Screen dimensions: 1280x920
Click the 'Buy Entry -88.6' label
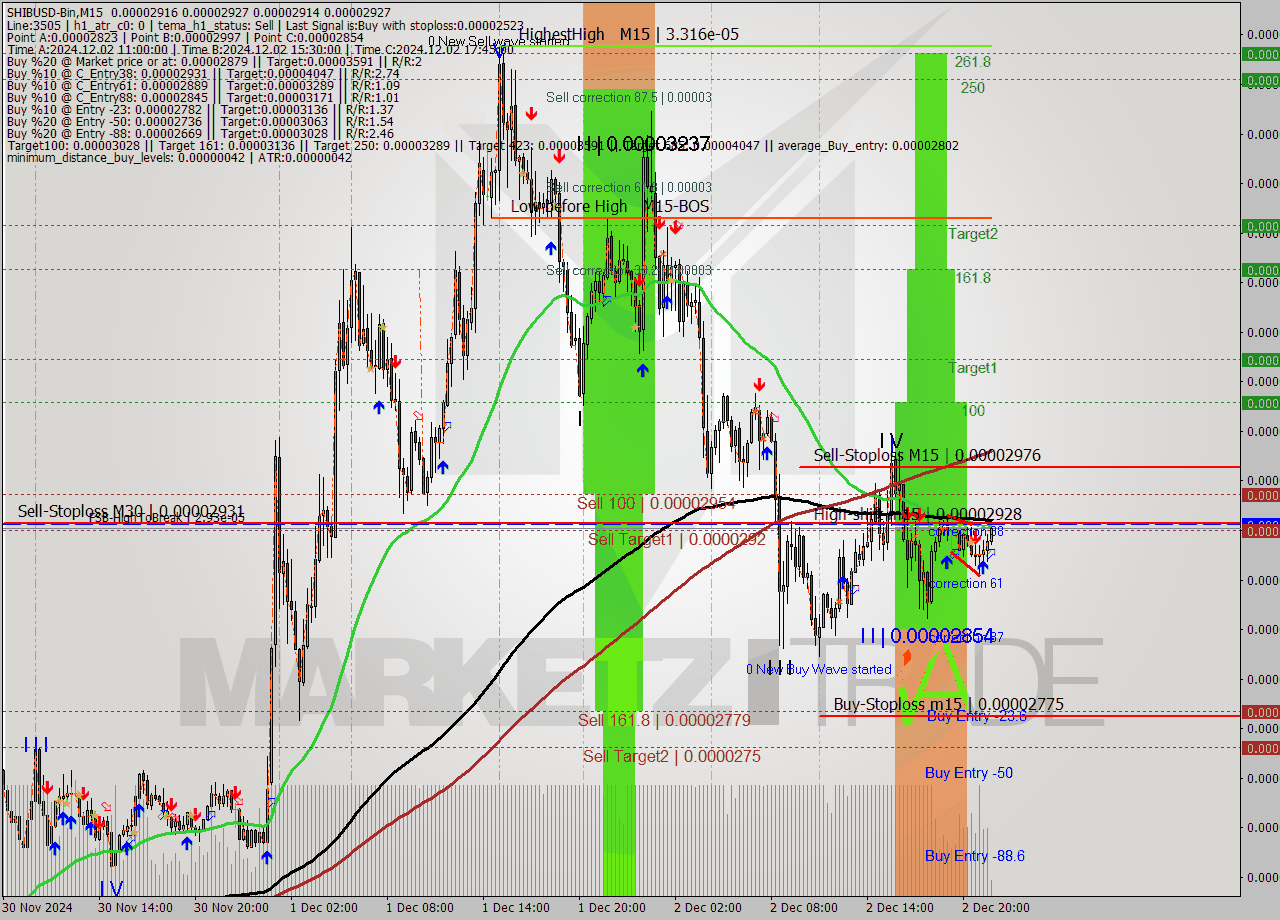point(975,856)
